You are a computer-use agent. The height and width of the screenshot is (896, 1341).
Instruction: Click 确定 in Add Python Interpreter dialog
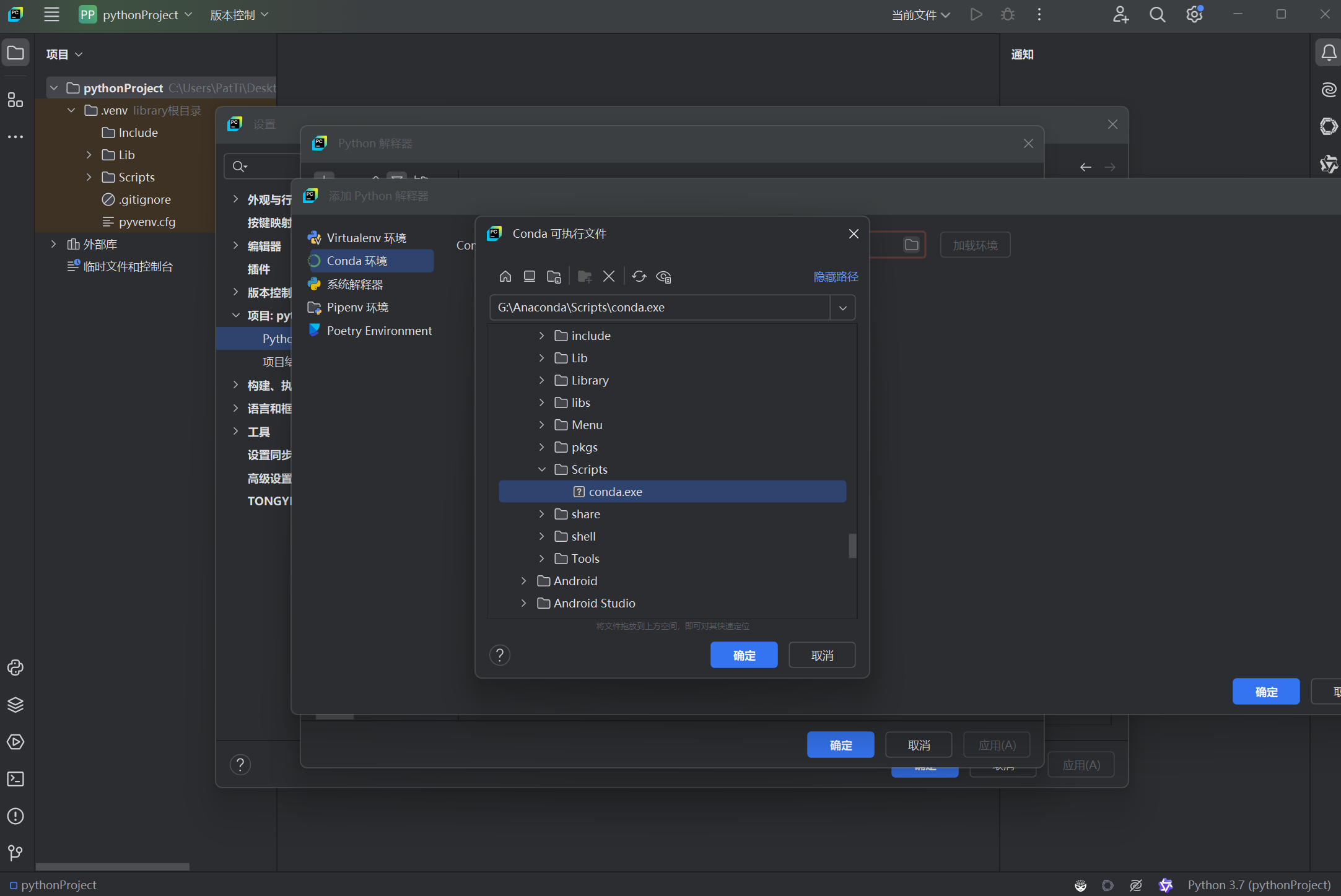[x=1266, y=692]
